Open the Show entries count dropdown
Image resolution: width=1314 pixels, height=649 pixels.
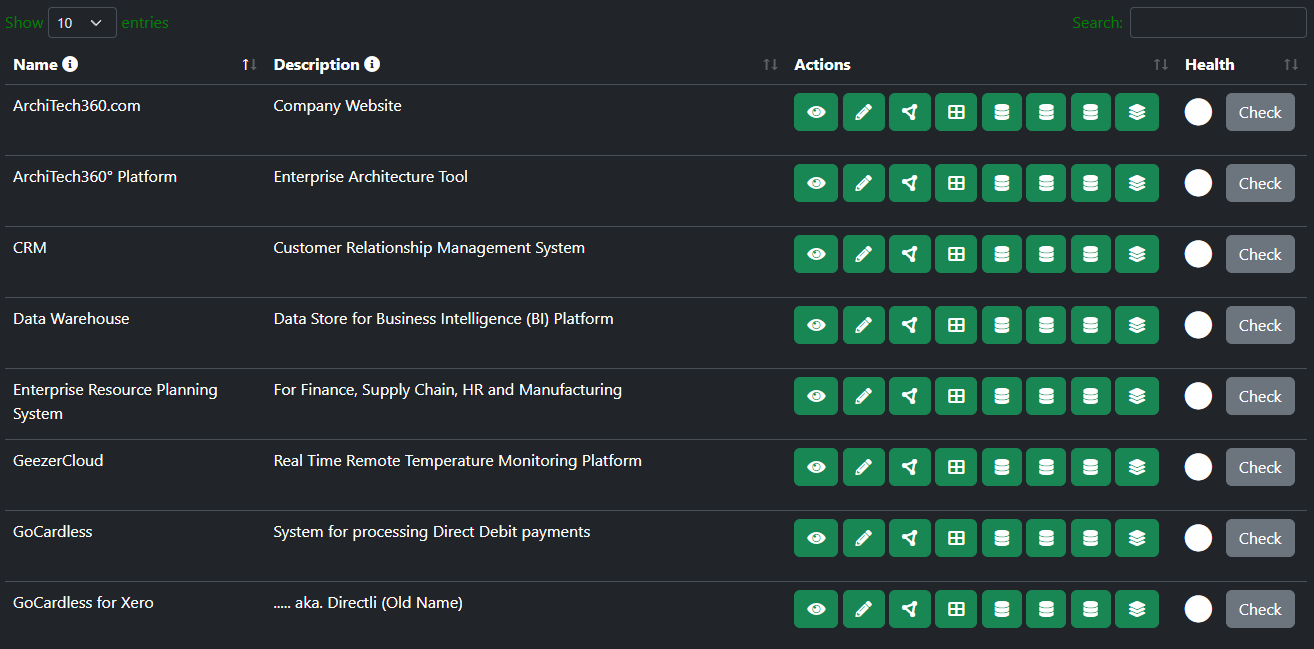82,22
